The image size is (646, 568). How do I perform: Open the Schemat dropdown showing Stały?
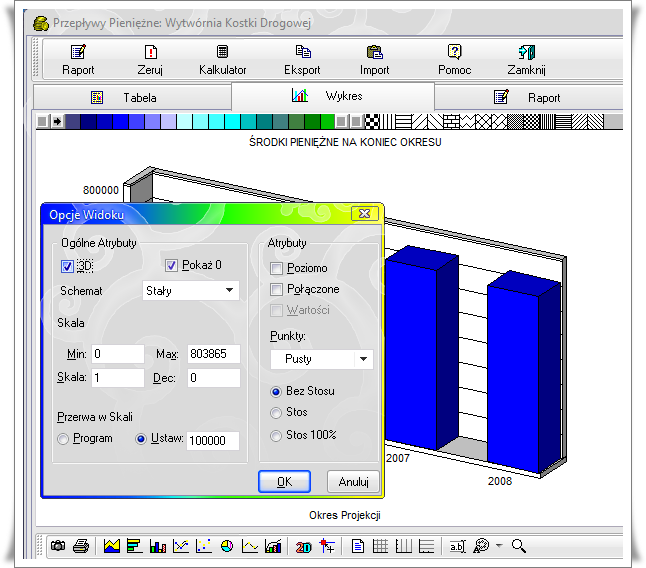(x=190, y=291)
